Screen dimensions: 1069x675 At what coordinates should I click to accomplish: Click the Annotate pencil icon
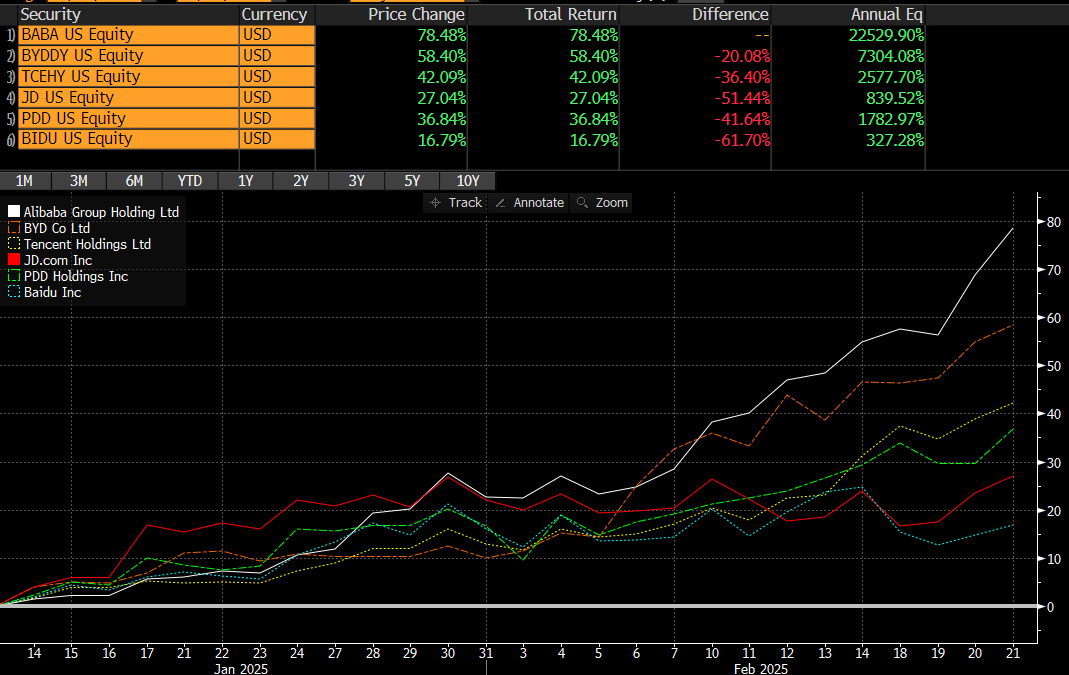500,202
